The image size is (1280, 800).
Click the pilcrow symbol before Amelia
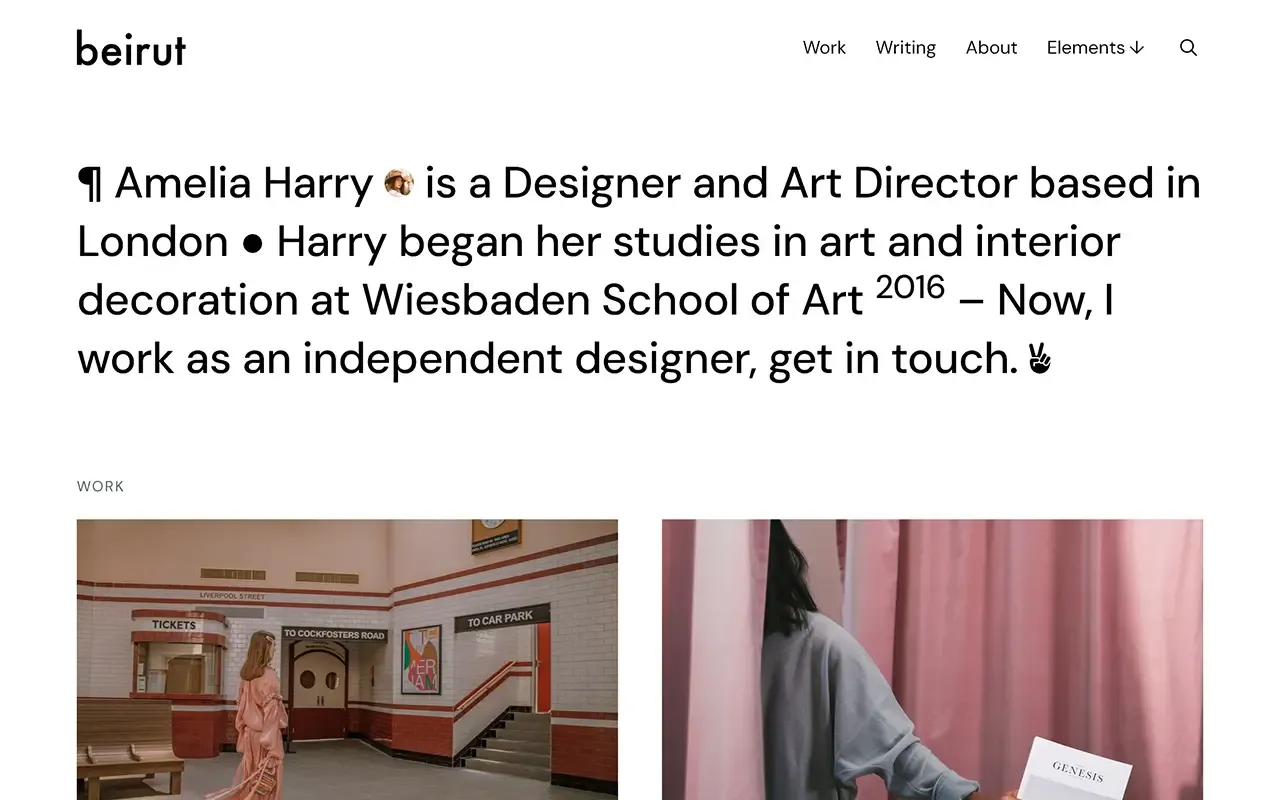[89, 184]
